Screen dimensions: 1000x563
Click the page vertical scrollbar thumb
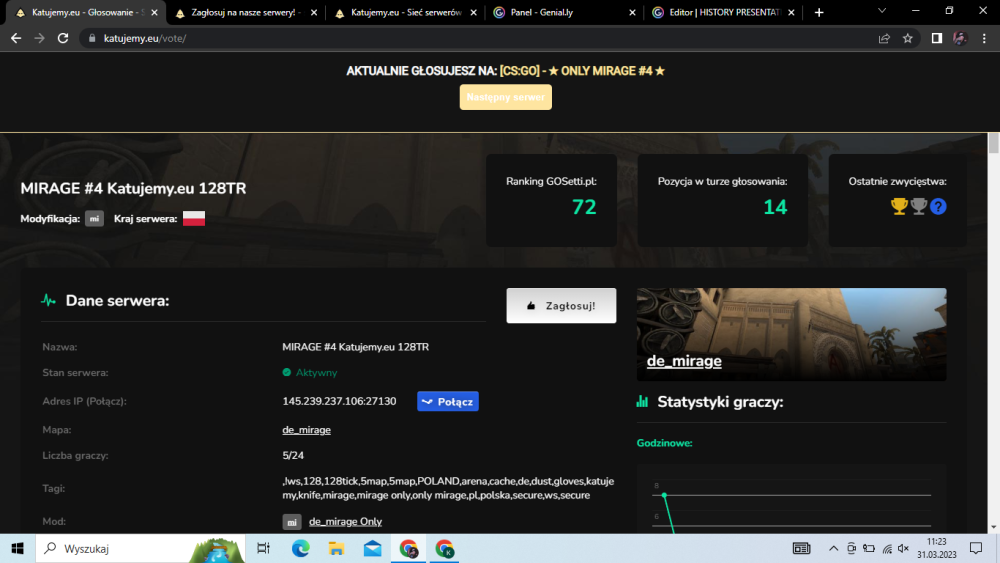point(994,143)
